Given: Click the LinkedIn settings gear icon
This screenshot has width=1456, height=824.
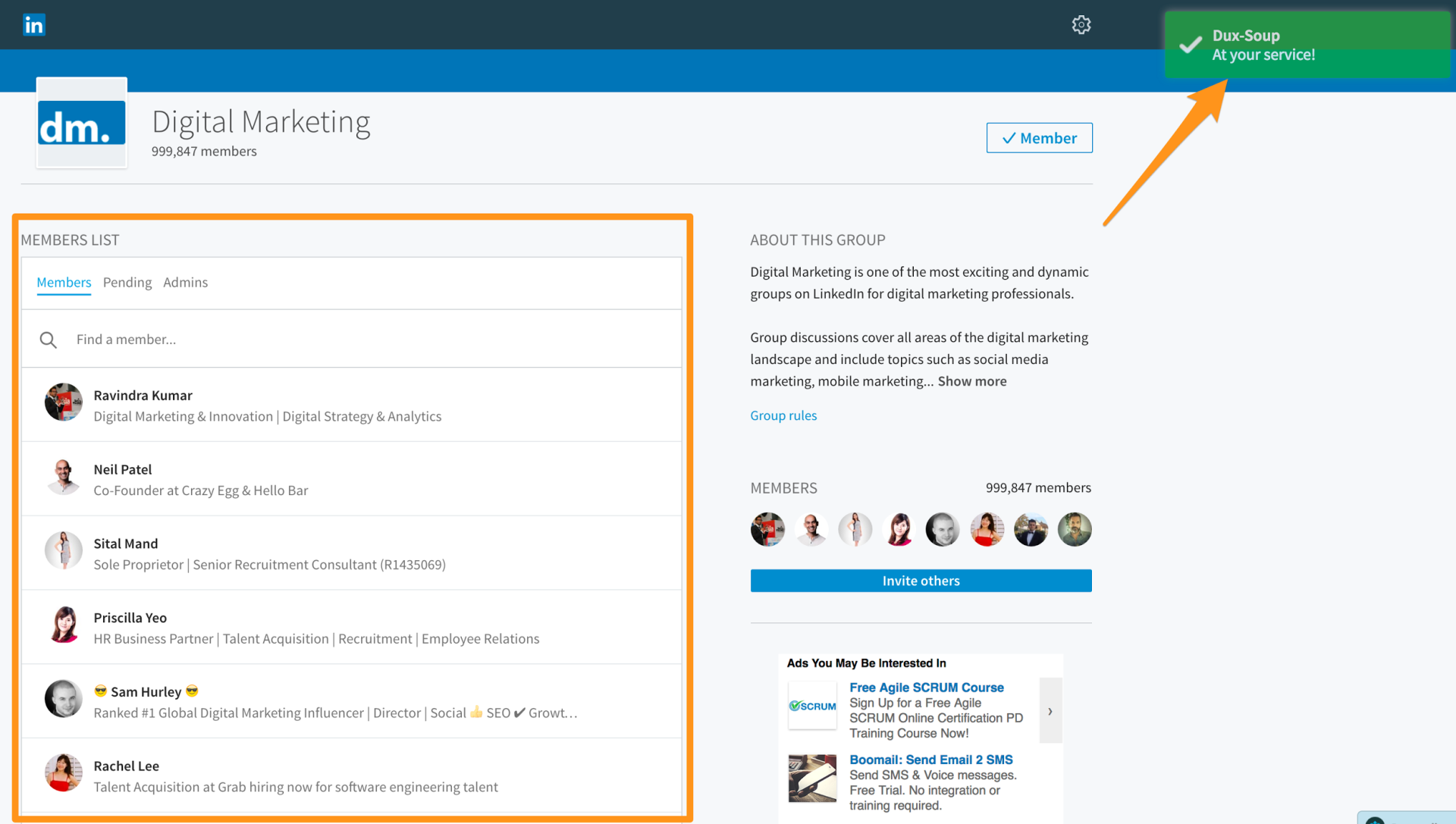Looking at the screenshot, I should pyautogui.click(x=1081, y=24).
